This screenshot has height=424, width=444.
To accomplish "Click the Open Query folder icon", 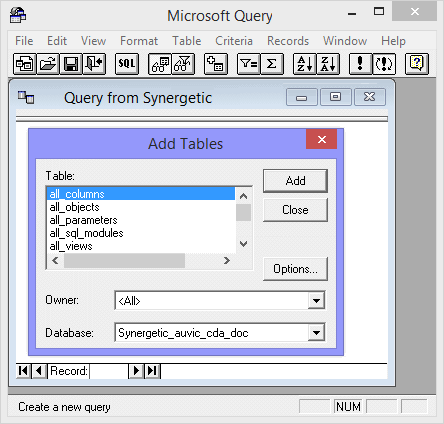I will click(48, 64).
